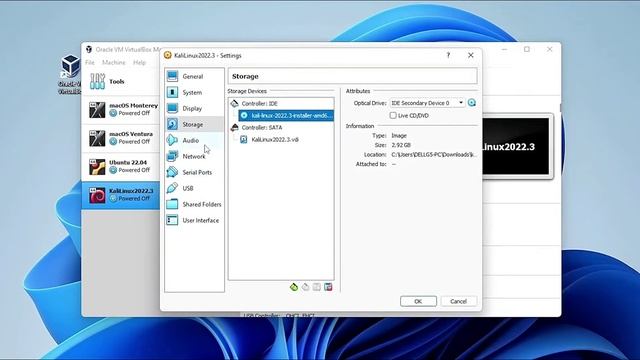
Task: Open Optical Drive dropdown IDE Secondary Device 0
Action: pyautogui.click(x=427, y=103)
